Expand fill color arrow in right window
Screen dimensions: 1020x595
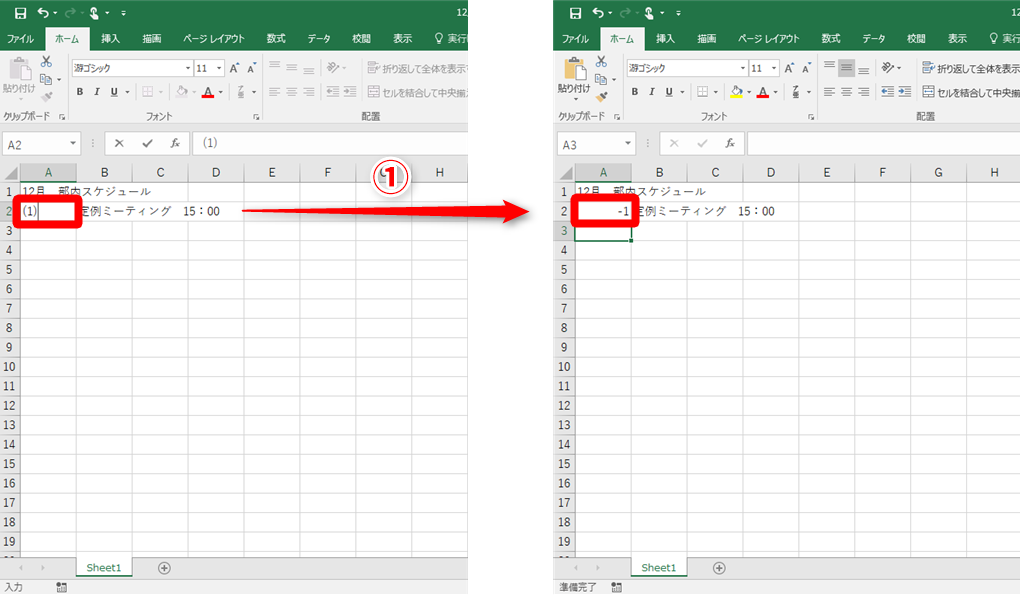click(749, 92)
